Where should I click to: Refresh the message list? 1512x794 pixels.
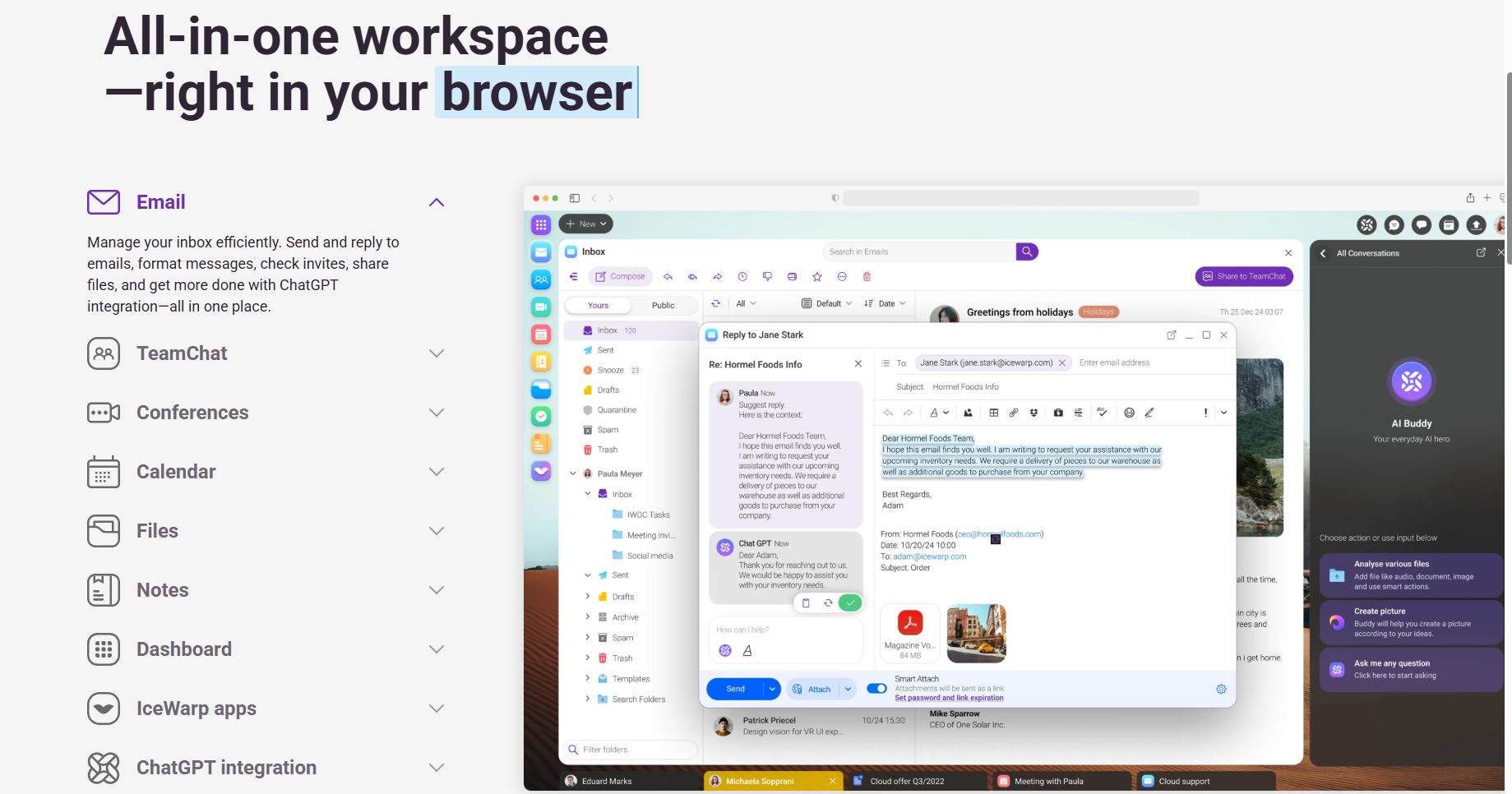pyautogui.click(x=716, y=303)
